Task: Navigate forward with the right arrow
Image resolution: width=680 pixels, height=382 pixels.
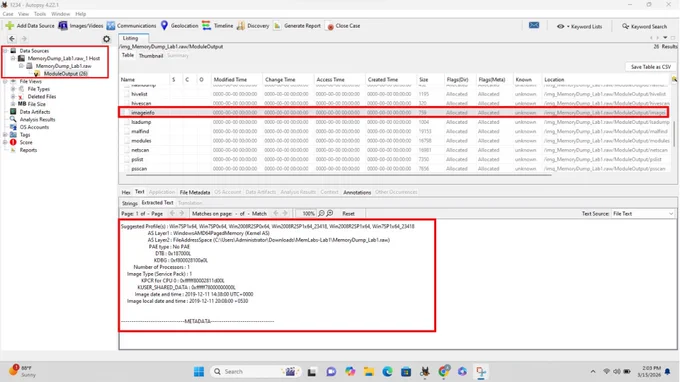Action: (x=24, y=39)
